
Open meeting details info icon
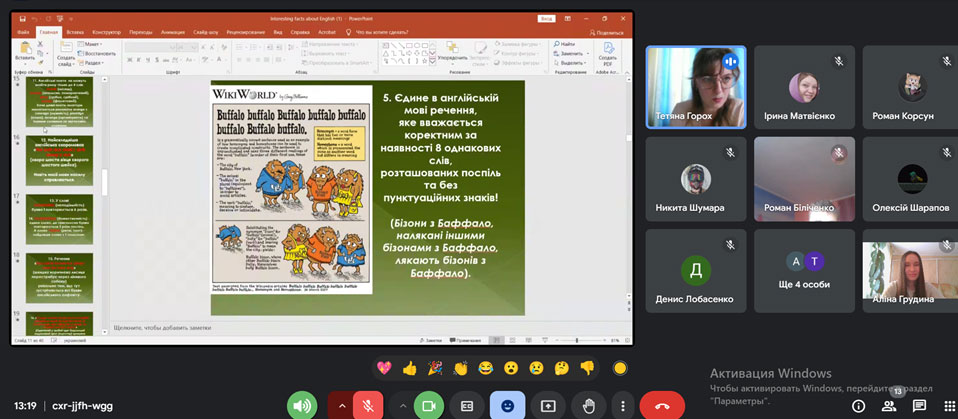[858, 406]
